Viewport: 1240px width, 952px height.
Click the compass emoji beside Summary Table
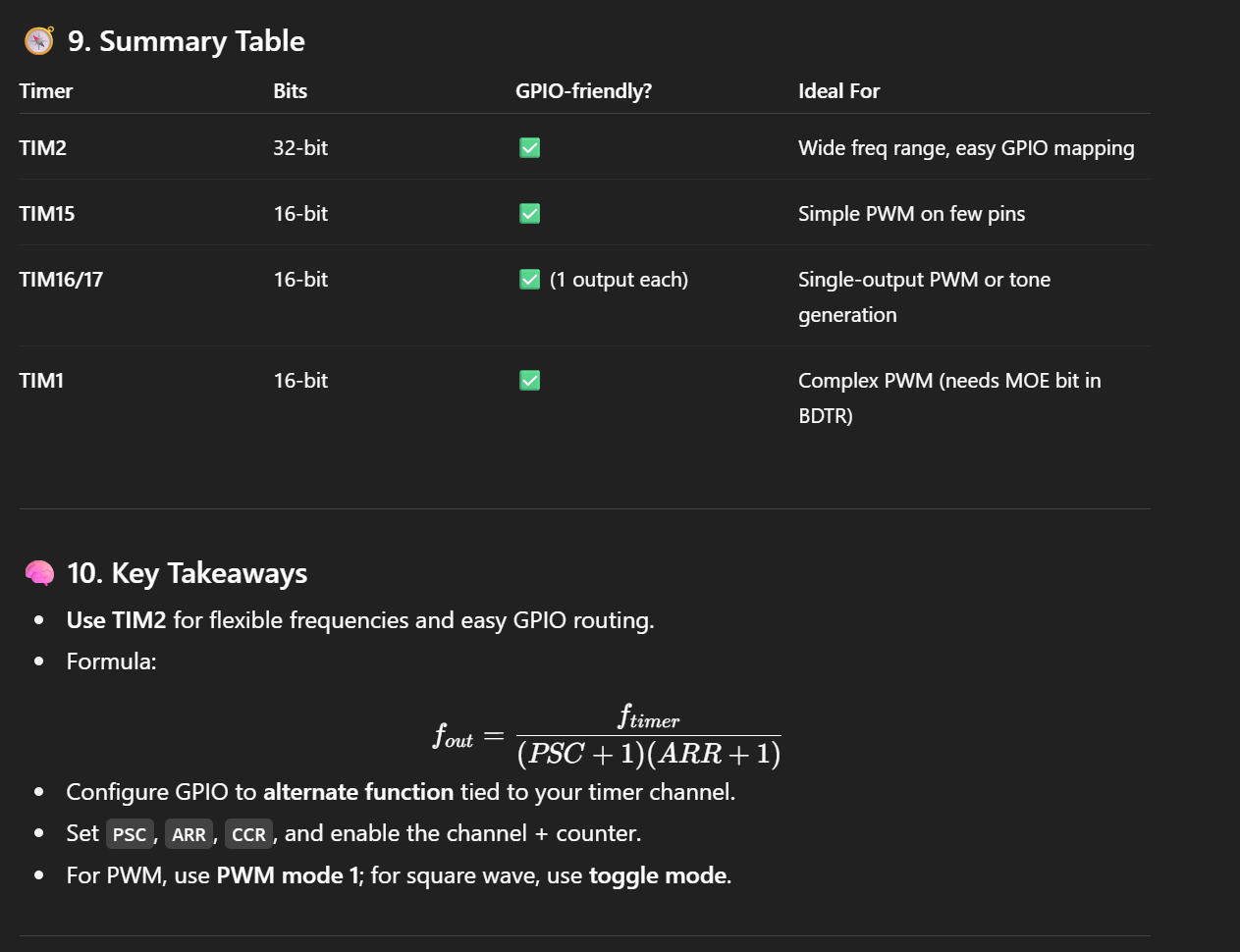point(39,41)
